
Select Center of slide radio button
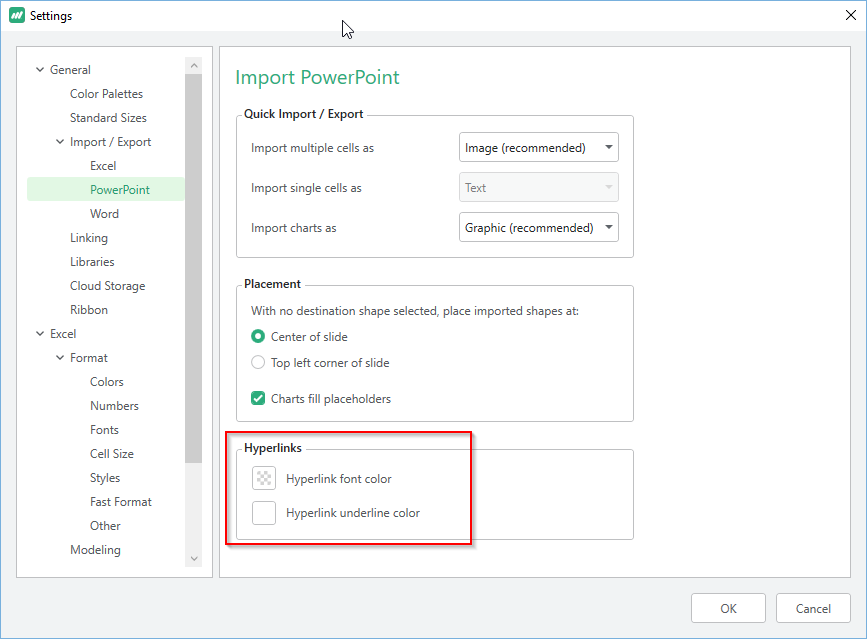pyautogui.click(x=258, y=337)
